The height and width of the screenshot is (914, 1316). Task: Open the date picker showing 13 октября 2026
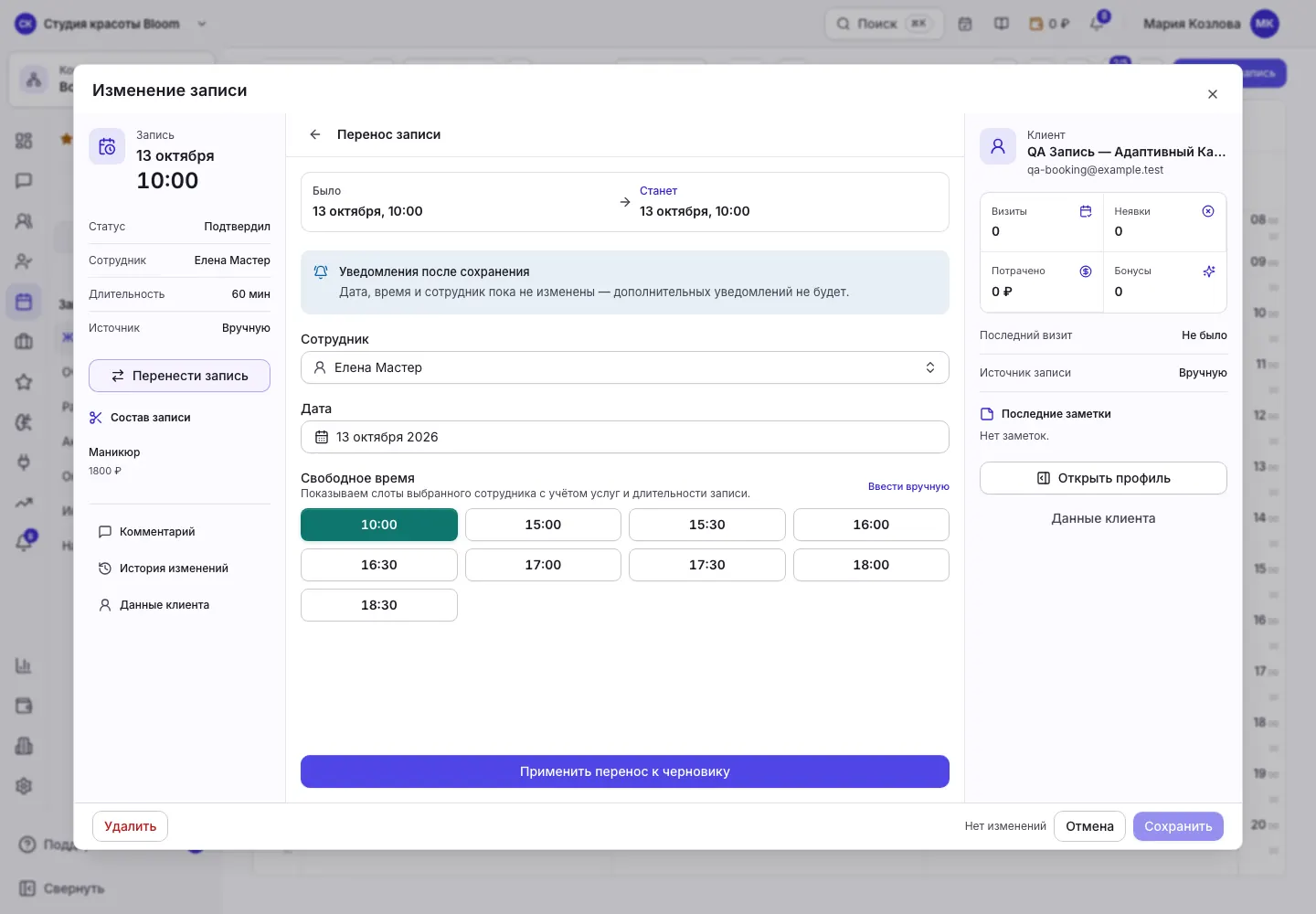pos(625,437)
